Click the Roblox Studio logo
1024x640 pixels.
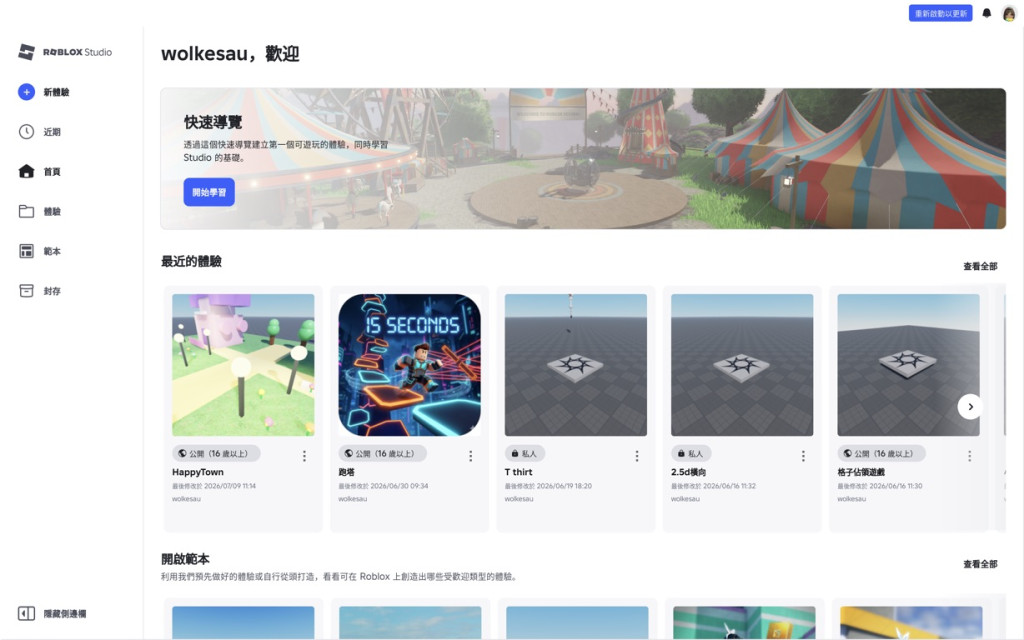click(65, 52)
